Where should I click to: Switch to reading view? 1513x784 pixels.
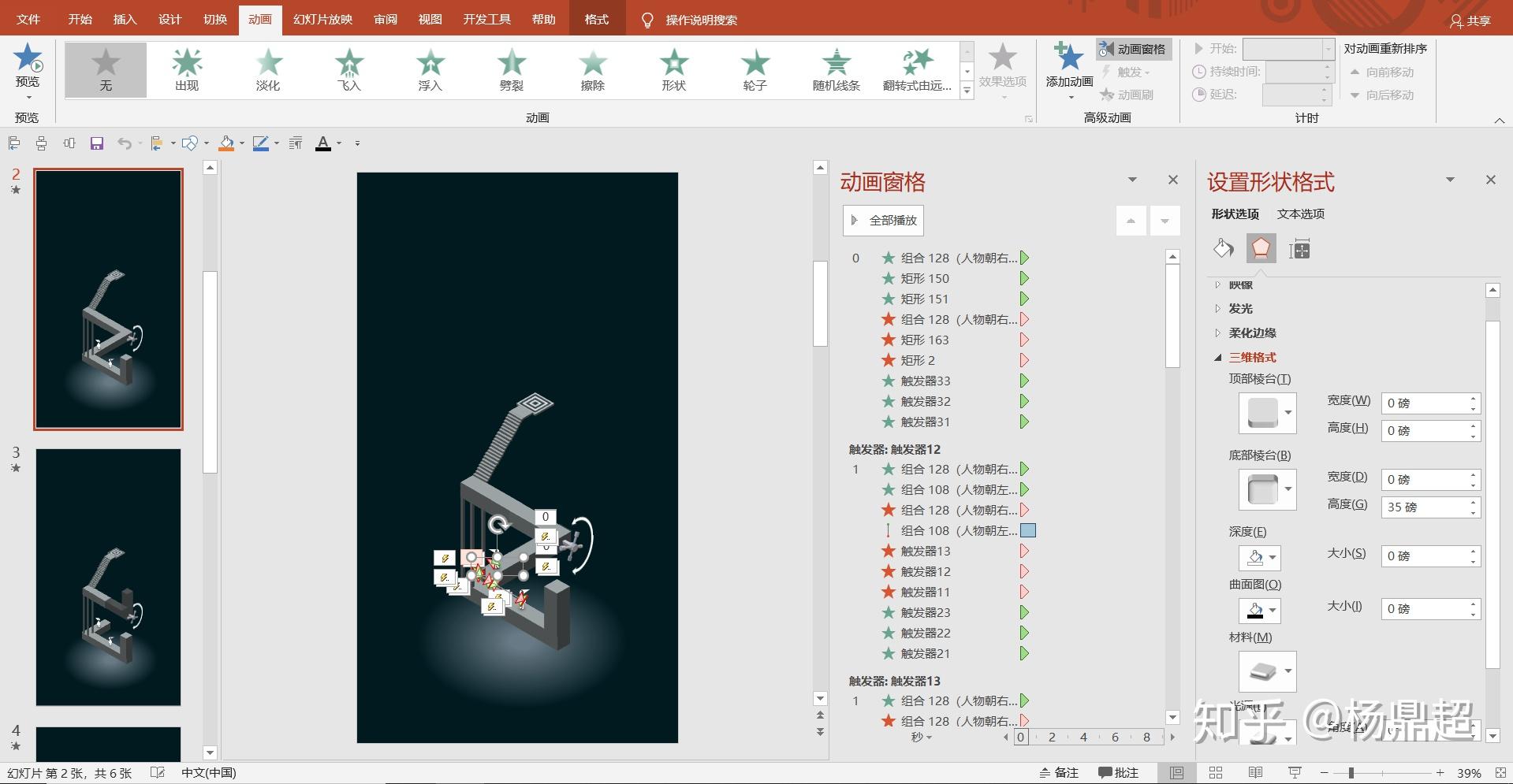pyautogui.click(x=1256, y=773)
